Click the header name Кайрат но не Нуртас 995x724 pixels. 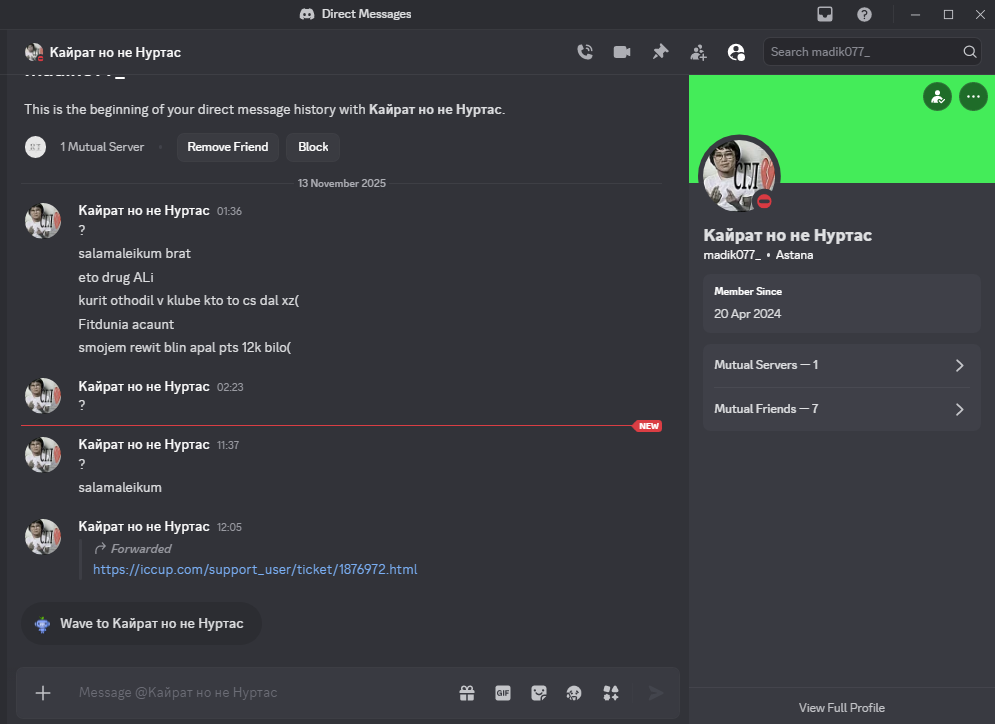115,53
